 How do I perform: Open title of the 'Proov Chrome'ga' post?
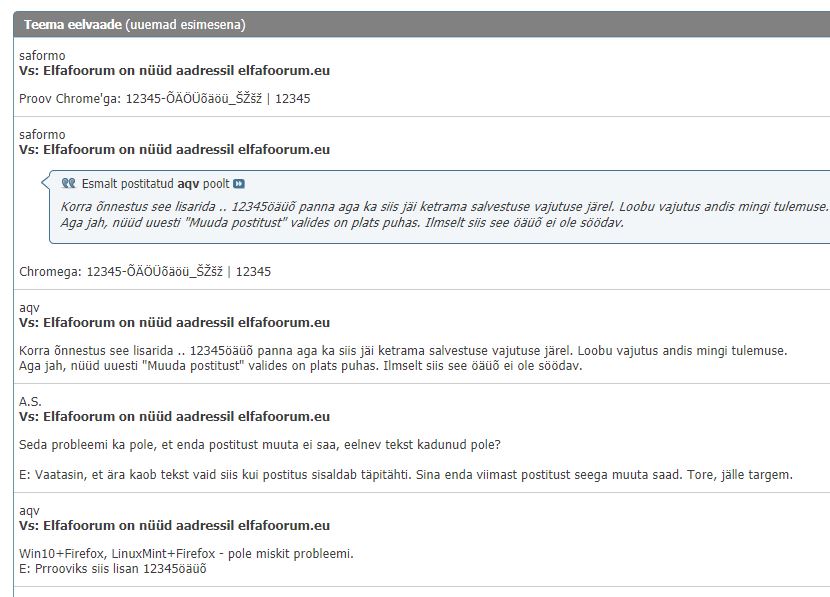(174, 71)
